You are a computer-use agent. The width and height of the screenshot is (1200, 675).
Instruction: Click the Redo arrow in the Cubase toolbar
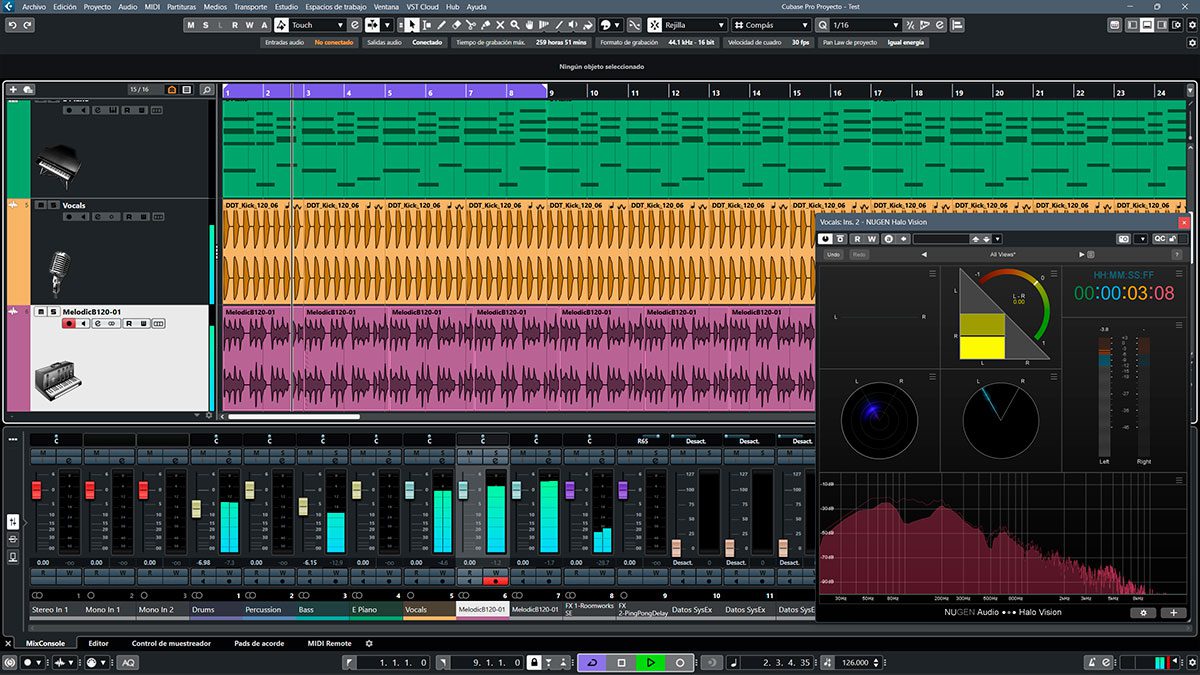[x=27, y=25]
